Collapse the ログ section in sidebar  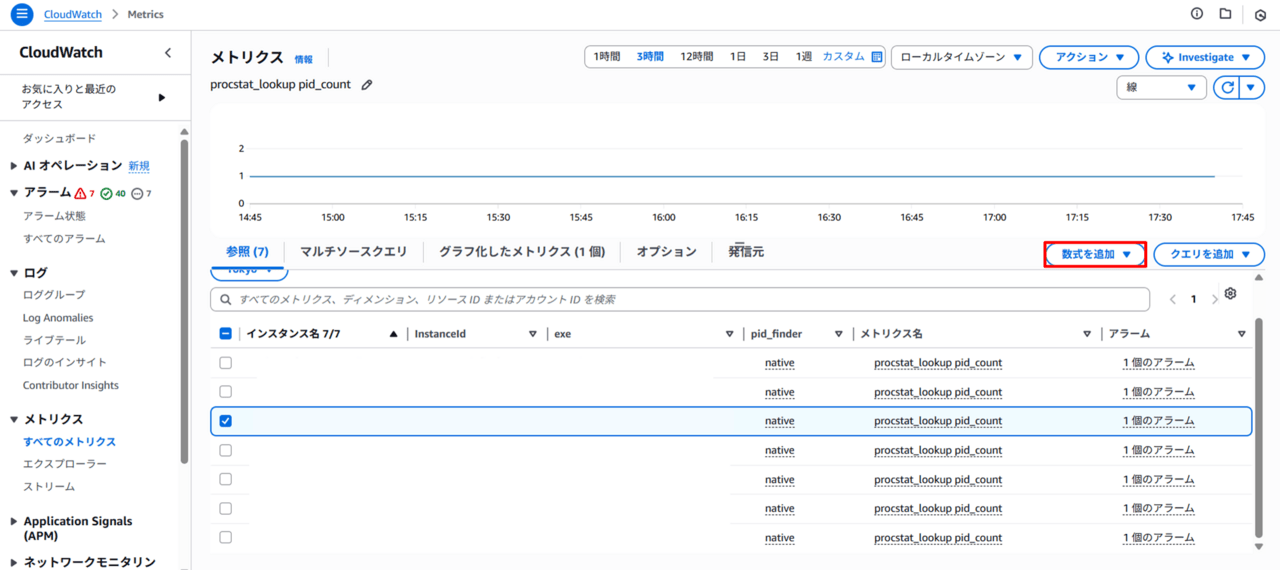click(14, 273)
